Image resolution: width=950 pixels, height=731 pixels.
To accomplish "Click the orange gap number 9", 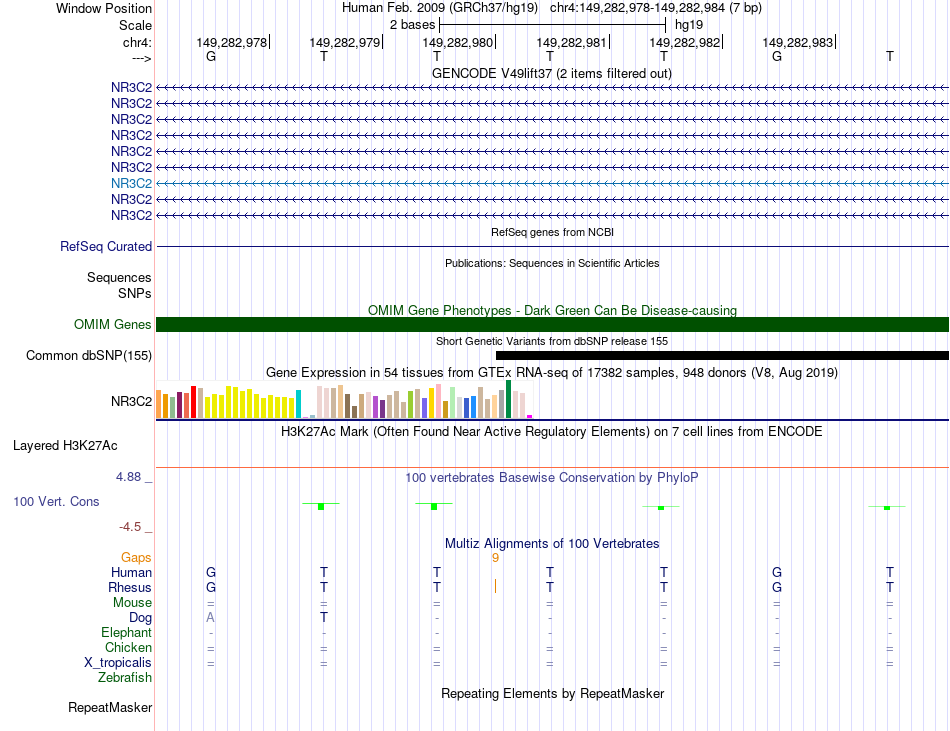I will pos(496,558).
